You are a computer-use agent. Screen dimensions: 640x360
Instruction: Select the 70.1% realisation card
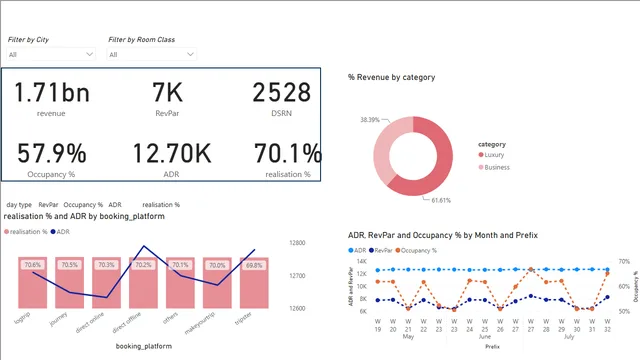coord(288,160)
